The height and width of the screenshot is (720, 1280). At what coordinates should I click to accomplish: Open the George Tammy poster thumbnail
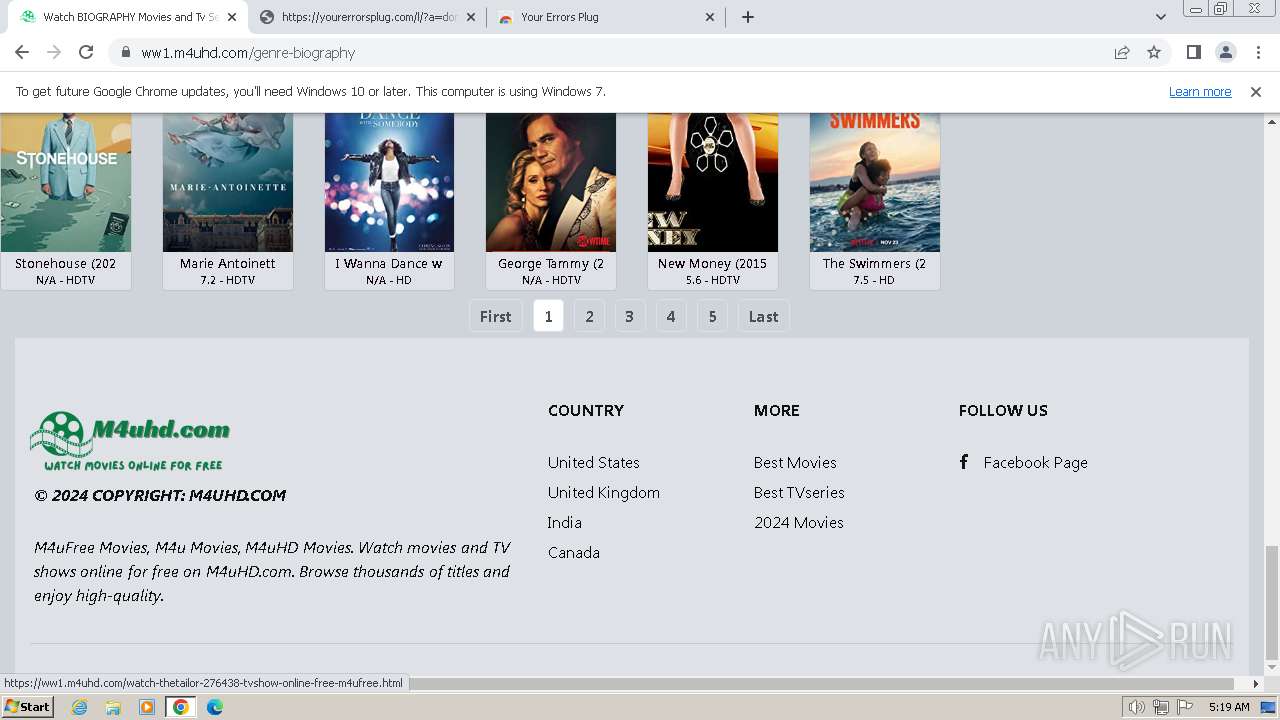coord(551,182)
